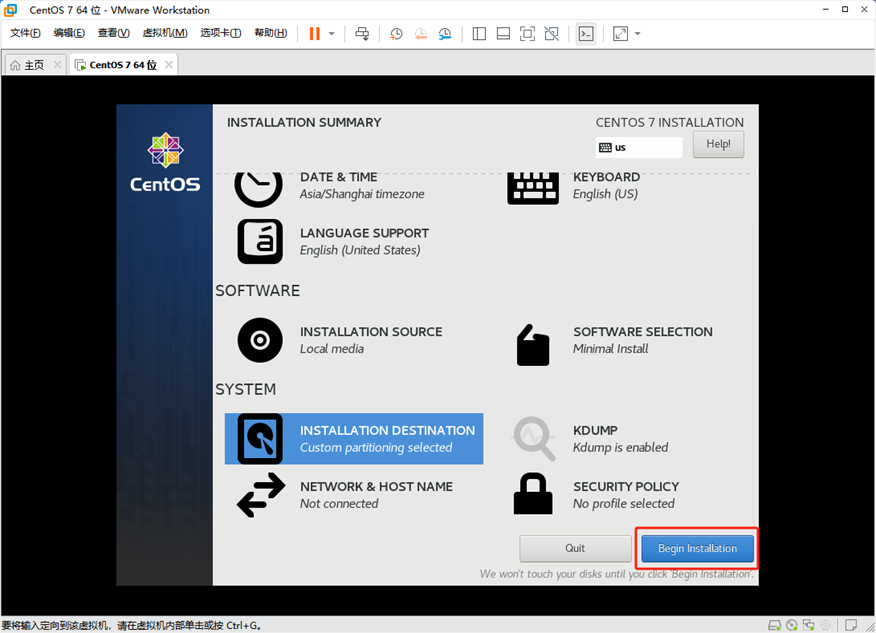Expand the stretch display dropdown arrow

pyautogui.click(x=637, y=34)
